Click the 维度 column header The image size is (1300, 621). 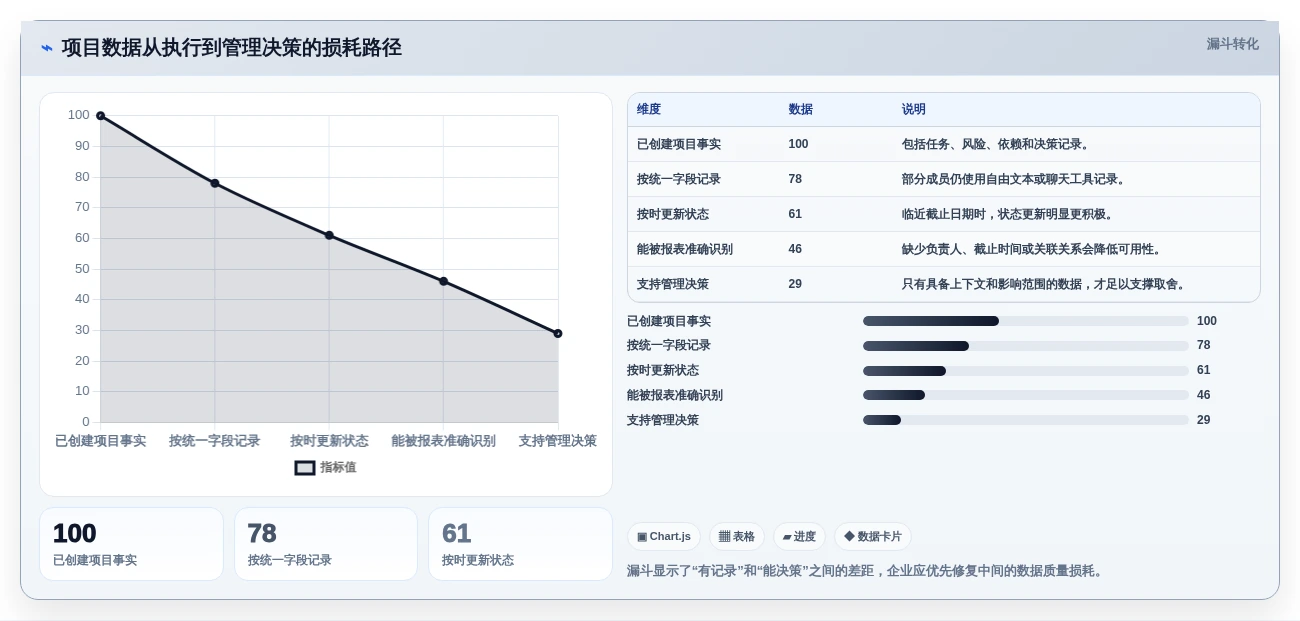point(649,109)
